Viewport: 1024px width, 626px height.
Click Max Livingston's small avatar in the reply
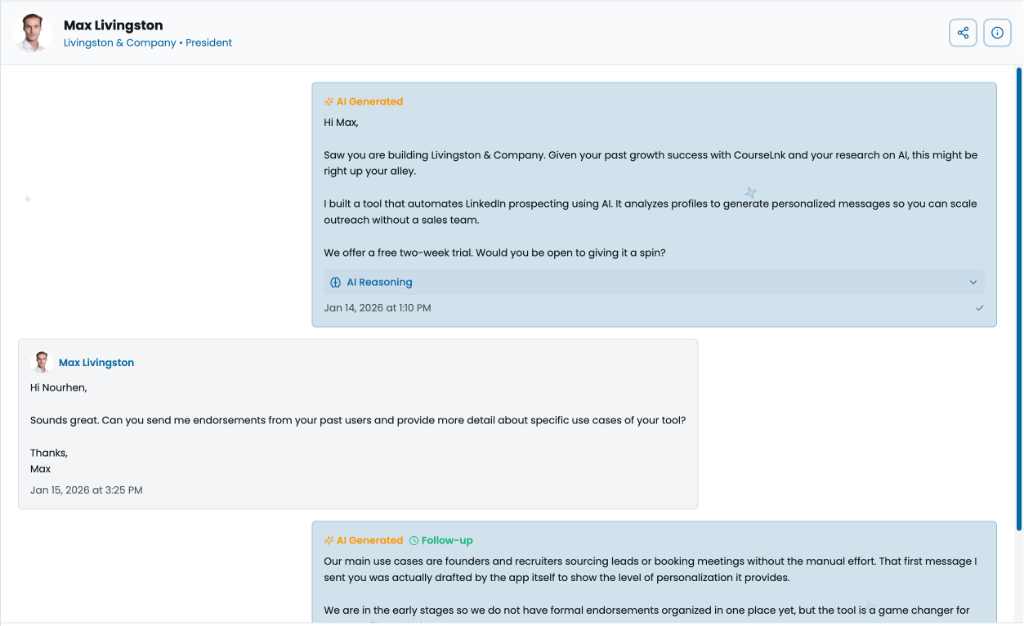tap(42, 363)
